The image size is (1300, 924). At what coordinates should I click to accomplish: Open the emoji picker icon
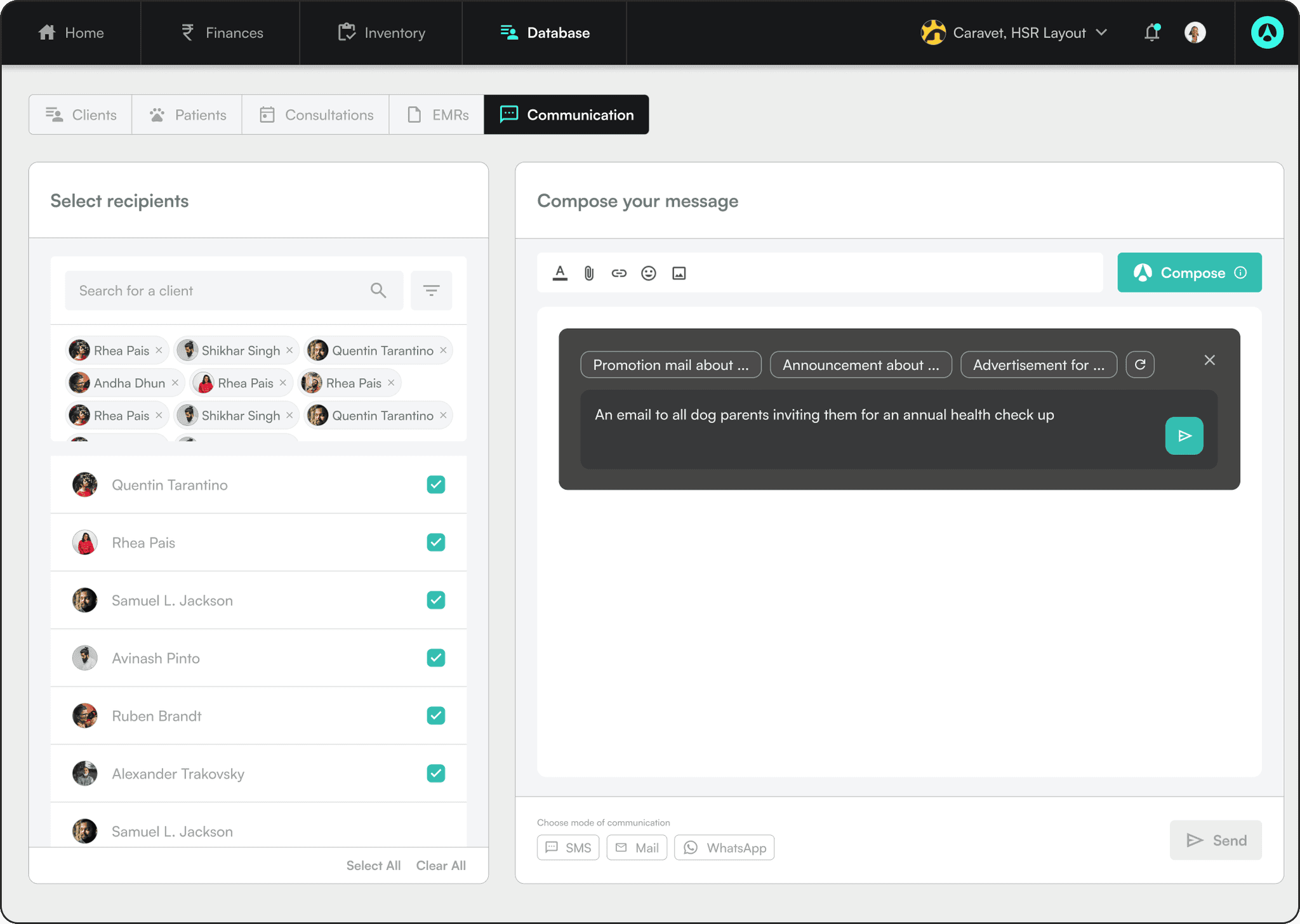pos(648,273)
